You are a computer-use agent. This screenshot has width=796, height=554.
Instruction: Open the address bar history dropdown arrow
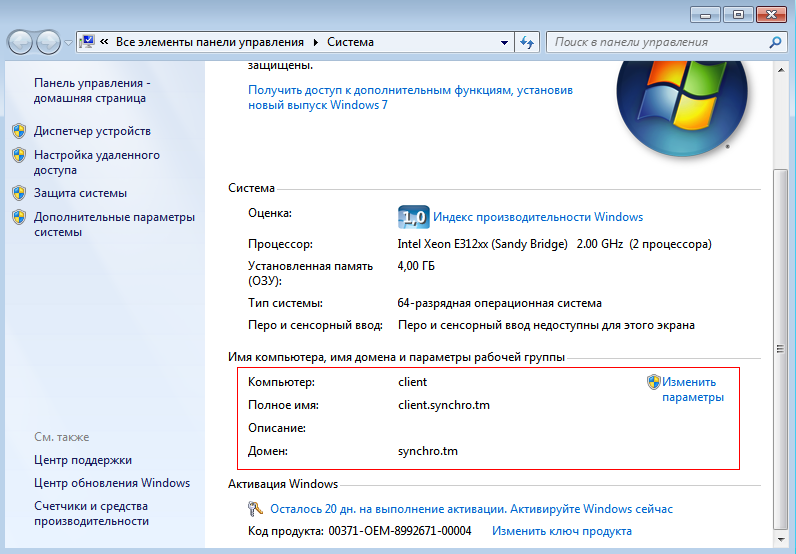504,43
